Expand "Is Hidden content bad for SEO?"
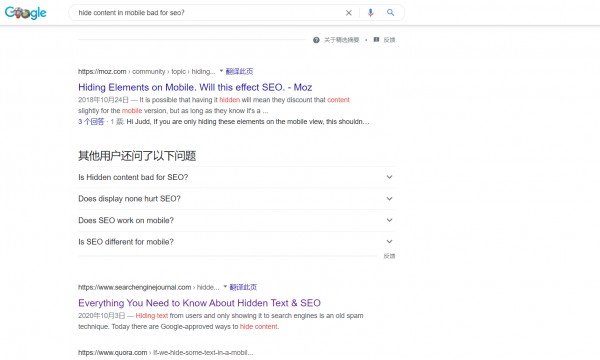Screen dimensions: 600x360 click(x=236, y=177)
